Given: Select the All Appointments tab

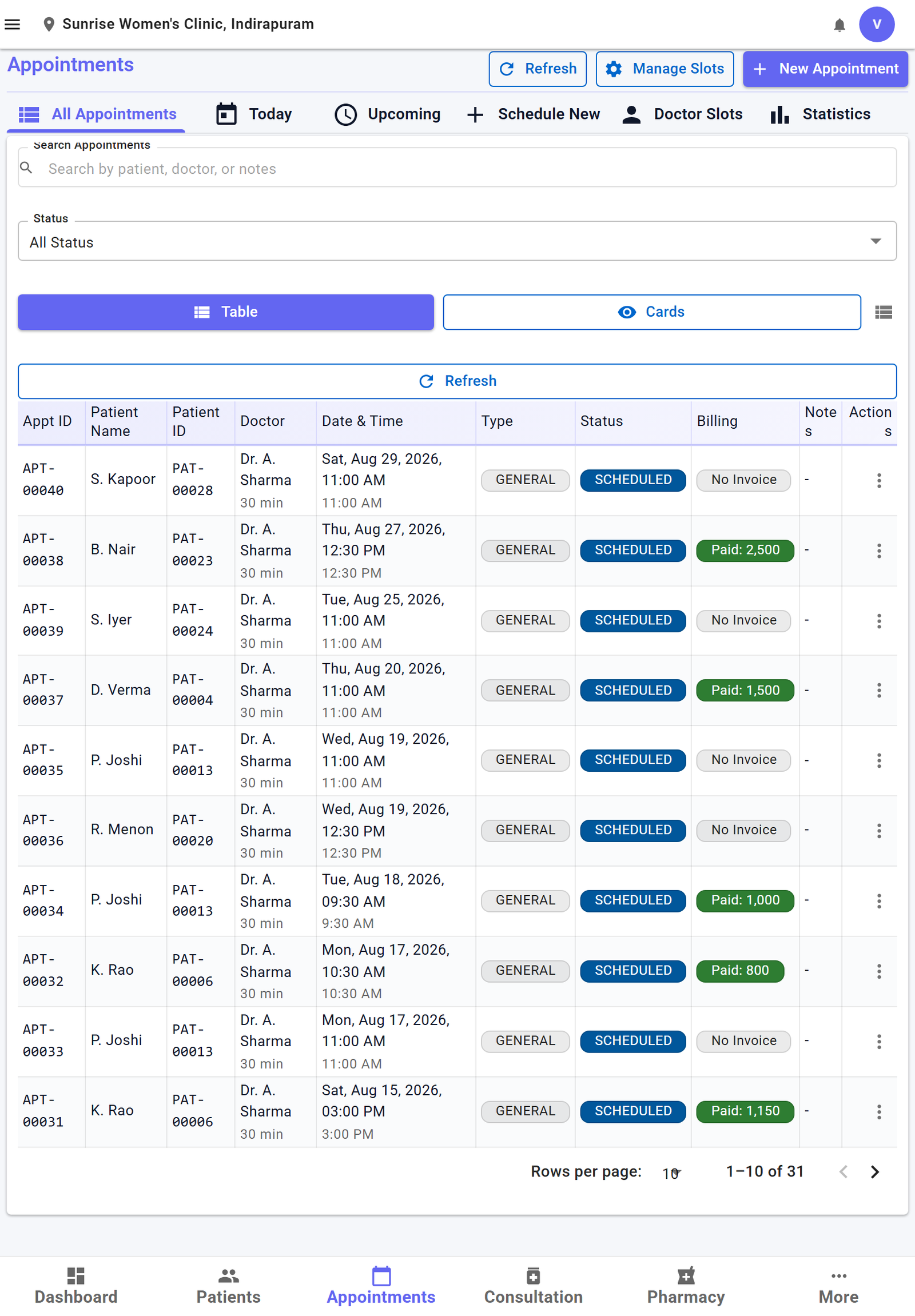Looking at the screenshot, I should (x=97, y=114).
